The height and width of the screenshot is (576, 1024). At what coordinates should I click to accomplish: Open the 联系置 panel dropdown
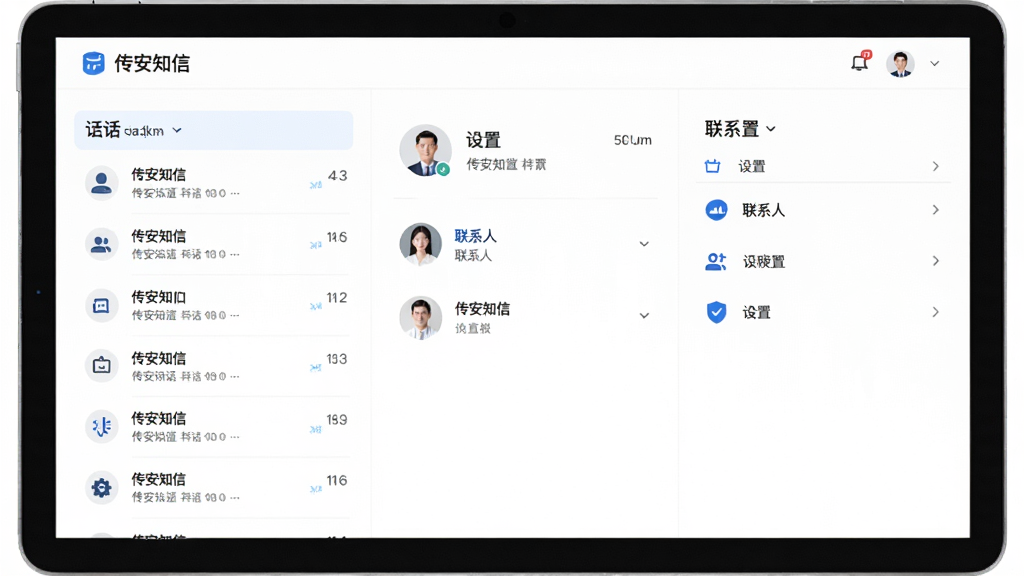[x=740, y=129]
